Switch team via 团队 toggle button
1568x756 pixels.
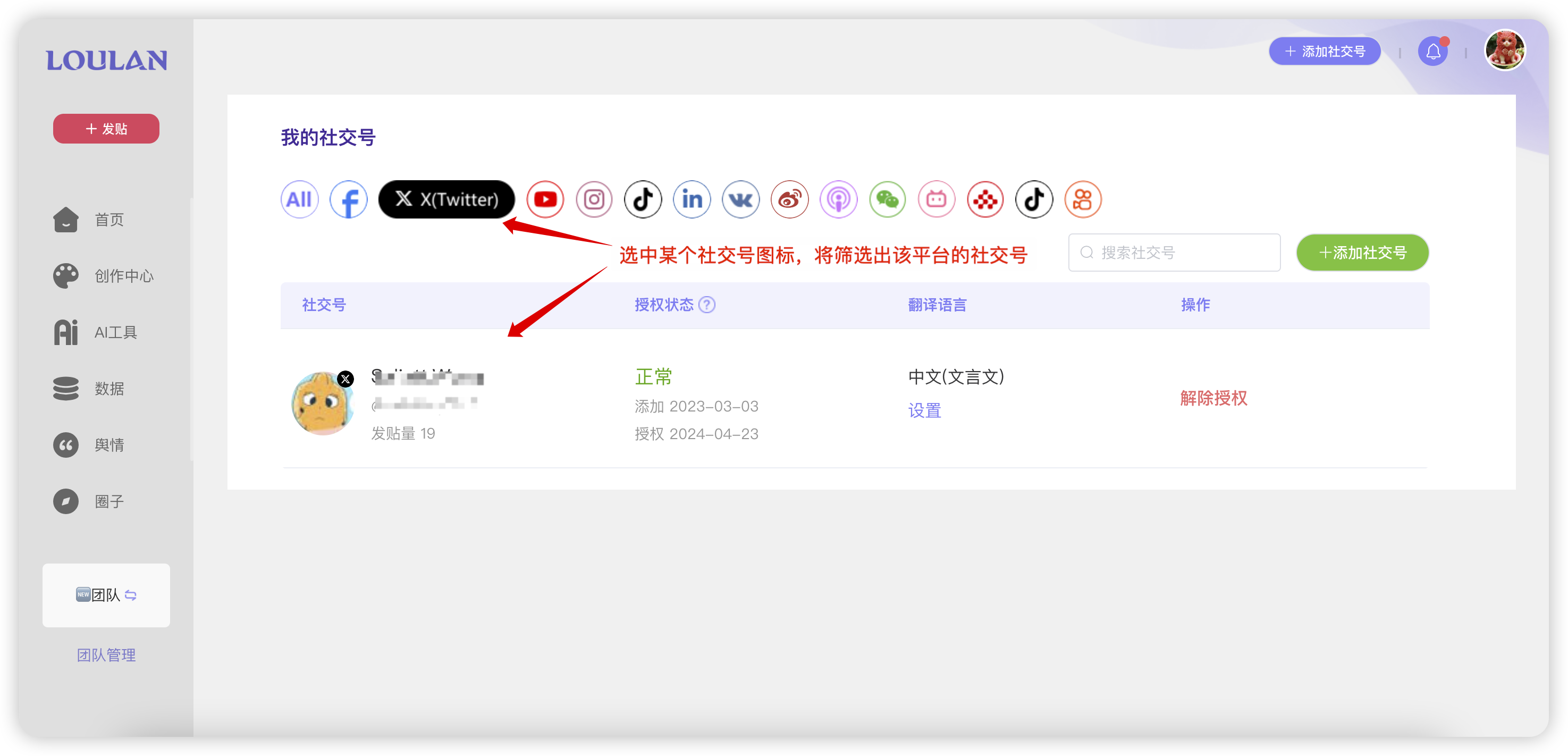[x=106, y=595]
